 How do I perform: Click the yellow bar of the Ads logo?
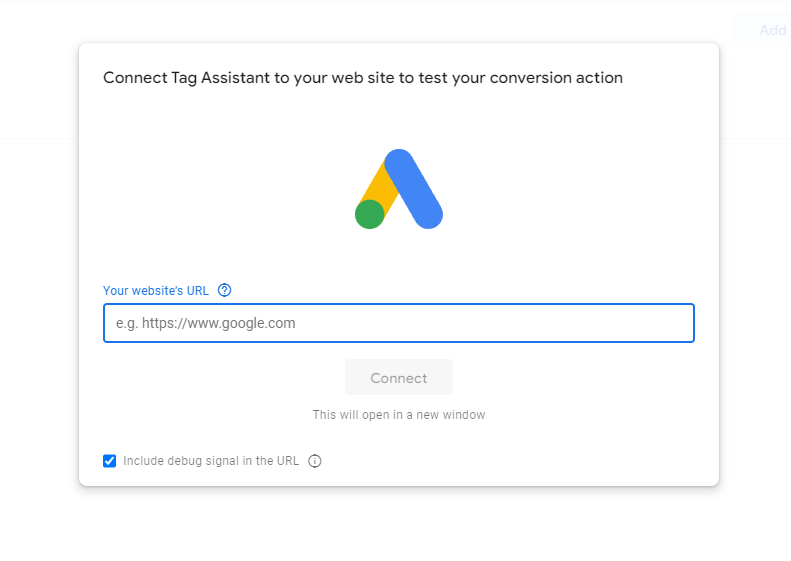tap(377, 184)
